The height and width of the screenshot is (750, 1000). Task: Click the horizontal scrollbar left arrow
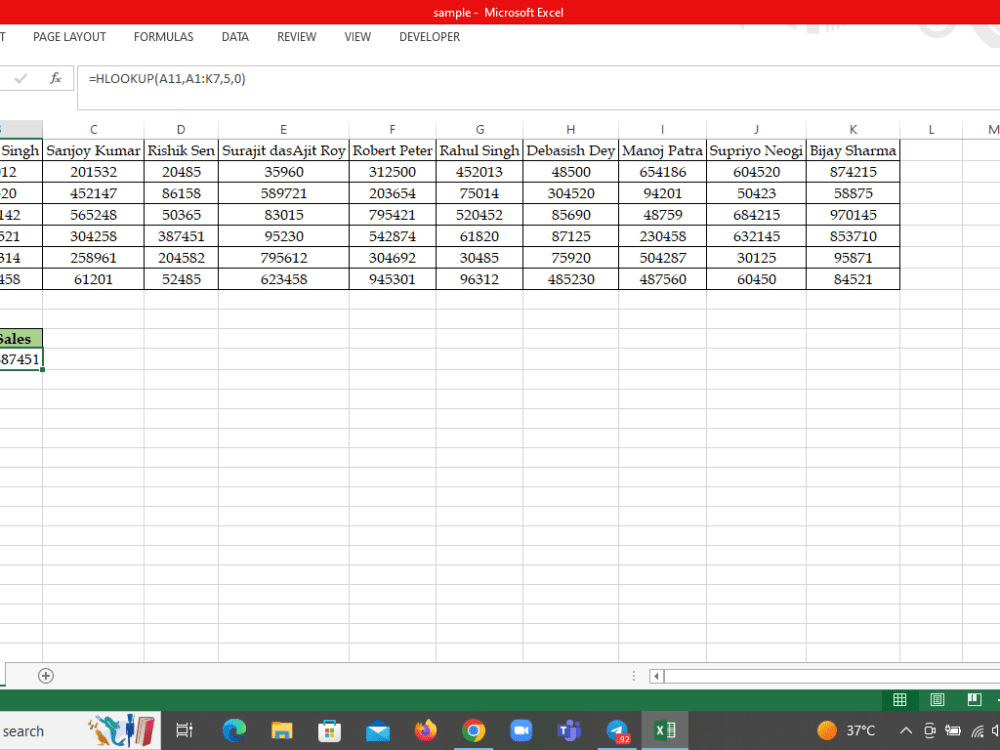click(x=656, y=676)
